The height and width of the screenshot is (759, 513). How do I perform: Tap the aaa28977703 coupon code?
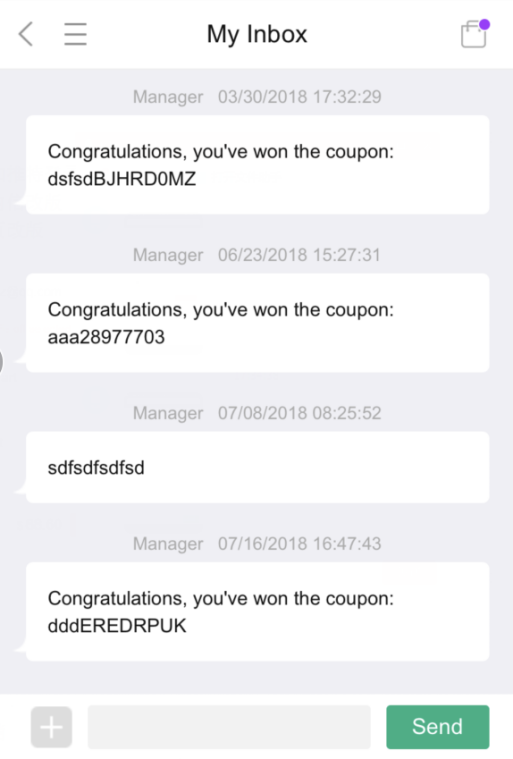(x=106, y=337)
